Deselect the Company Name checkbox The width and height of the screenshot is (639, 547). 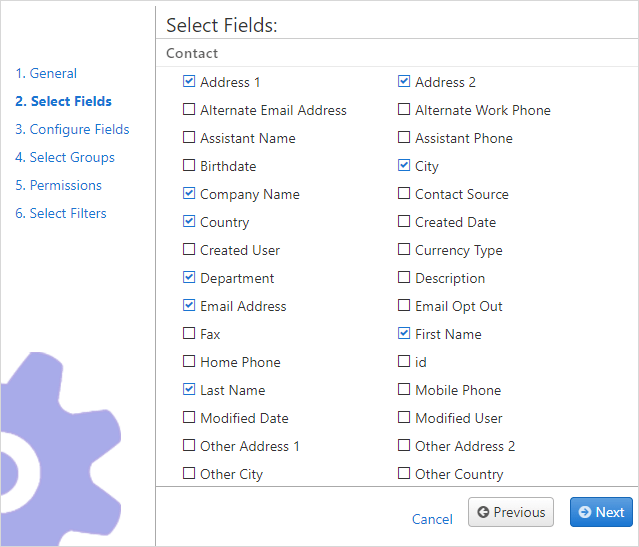click(189, 193)
